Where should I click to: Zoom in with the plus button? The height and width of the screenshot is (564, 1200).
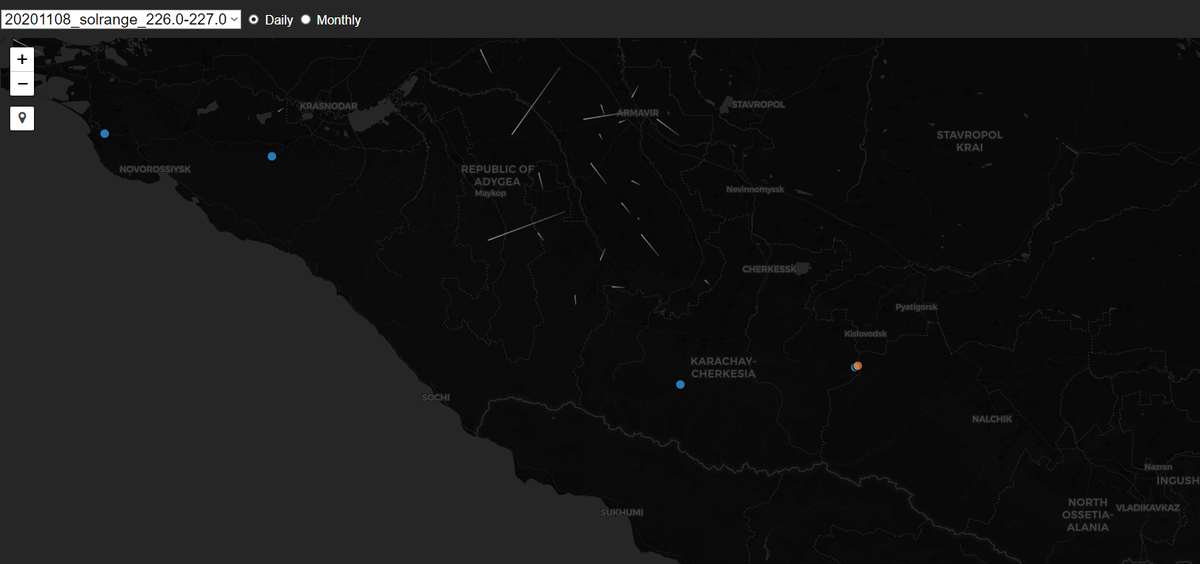[22, 59]
